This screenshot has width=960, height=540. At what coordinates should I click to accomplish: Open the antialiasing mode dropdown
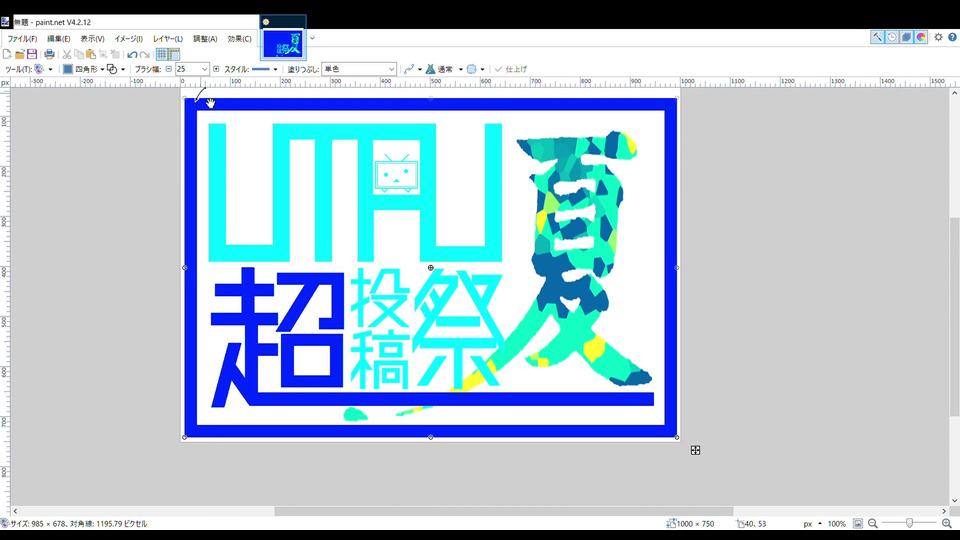click(413, 69)
